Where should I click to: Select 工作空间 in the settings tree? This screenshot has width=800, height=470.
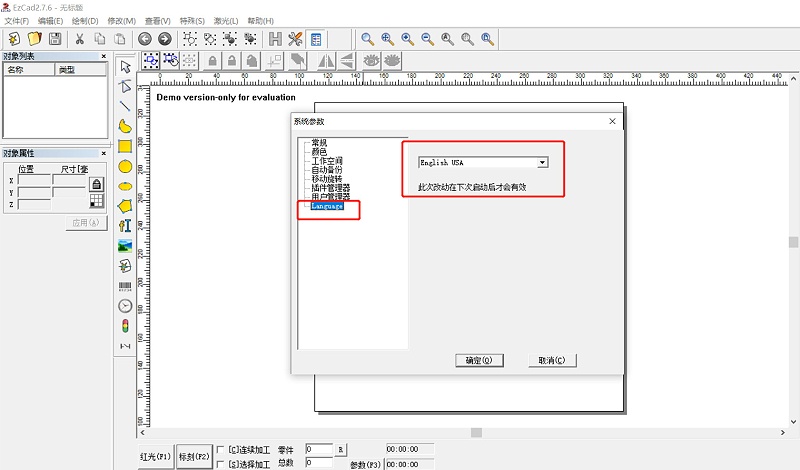(327, 161)
